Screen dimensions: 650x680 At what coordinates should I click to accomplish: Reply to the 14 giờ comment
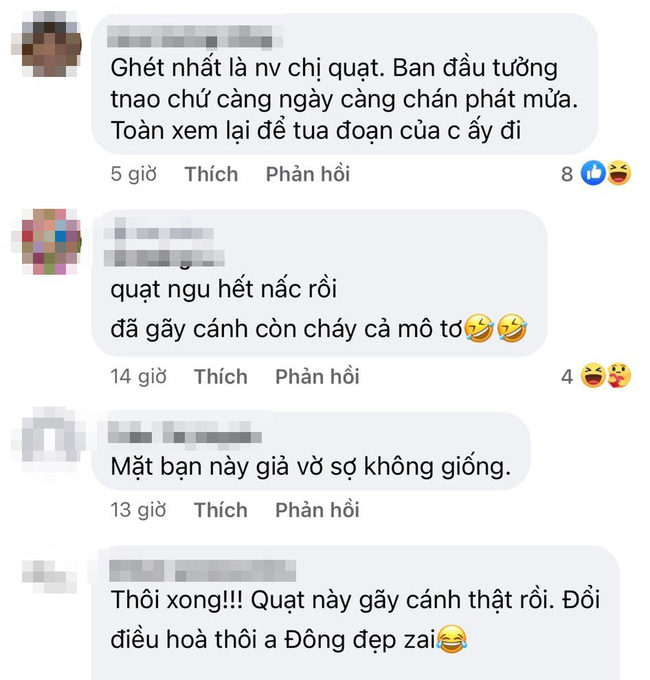click(317, 376)
